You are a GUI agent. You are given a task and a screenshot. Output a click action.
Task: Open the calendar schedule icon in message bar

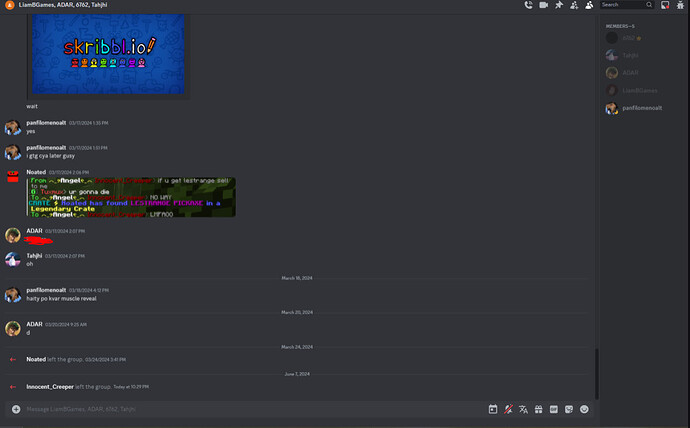(x=493, y=410)
